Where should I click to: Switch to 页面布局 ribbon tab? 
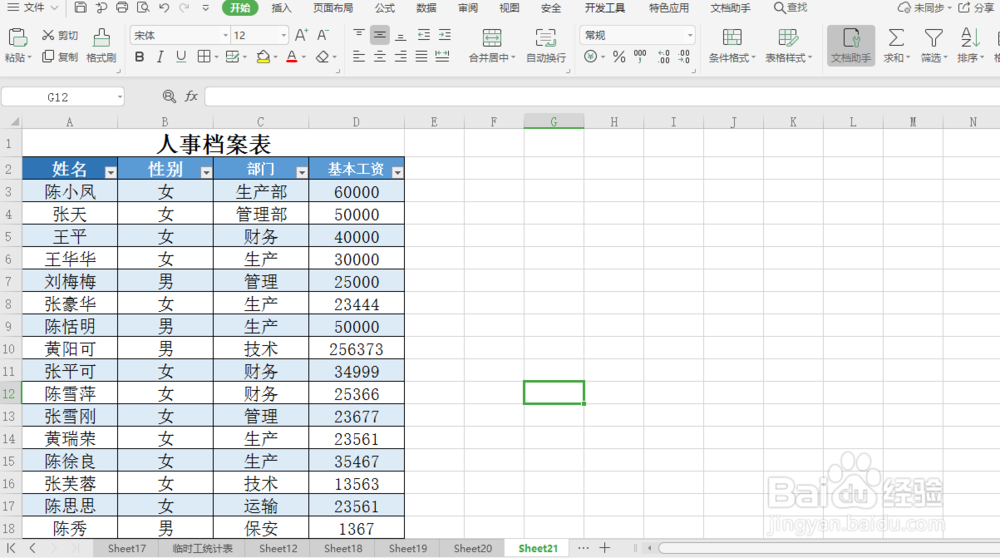point(333,8)
